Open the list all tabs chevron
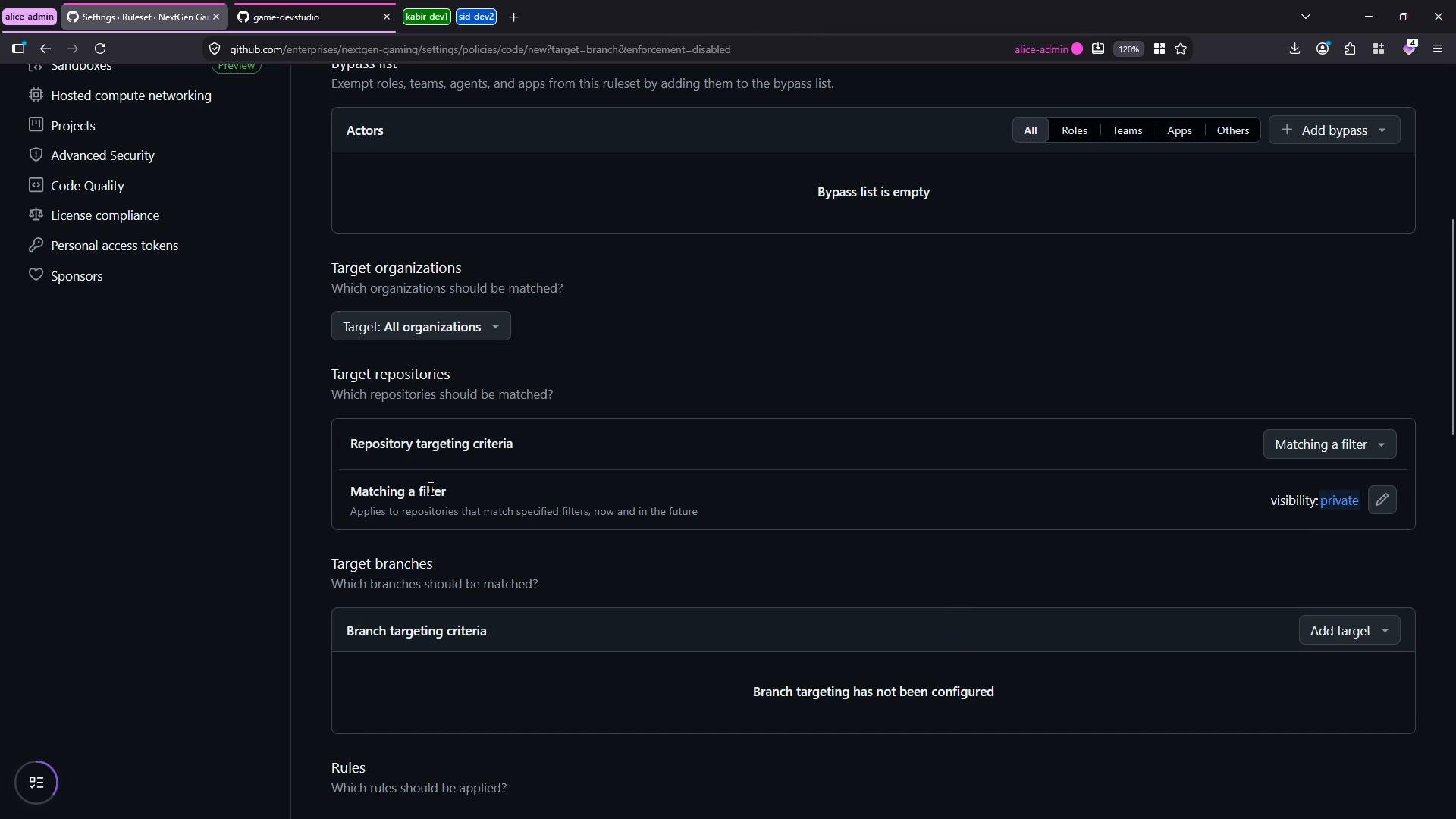This screenshot has width=1456, height=819. pyautogui.click(x=1306, y=17)
